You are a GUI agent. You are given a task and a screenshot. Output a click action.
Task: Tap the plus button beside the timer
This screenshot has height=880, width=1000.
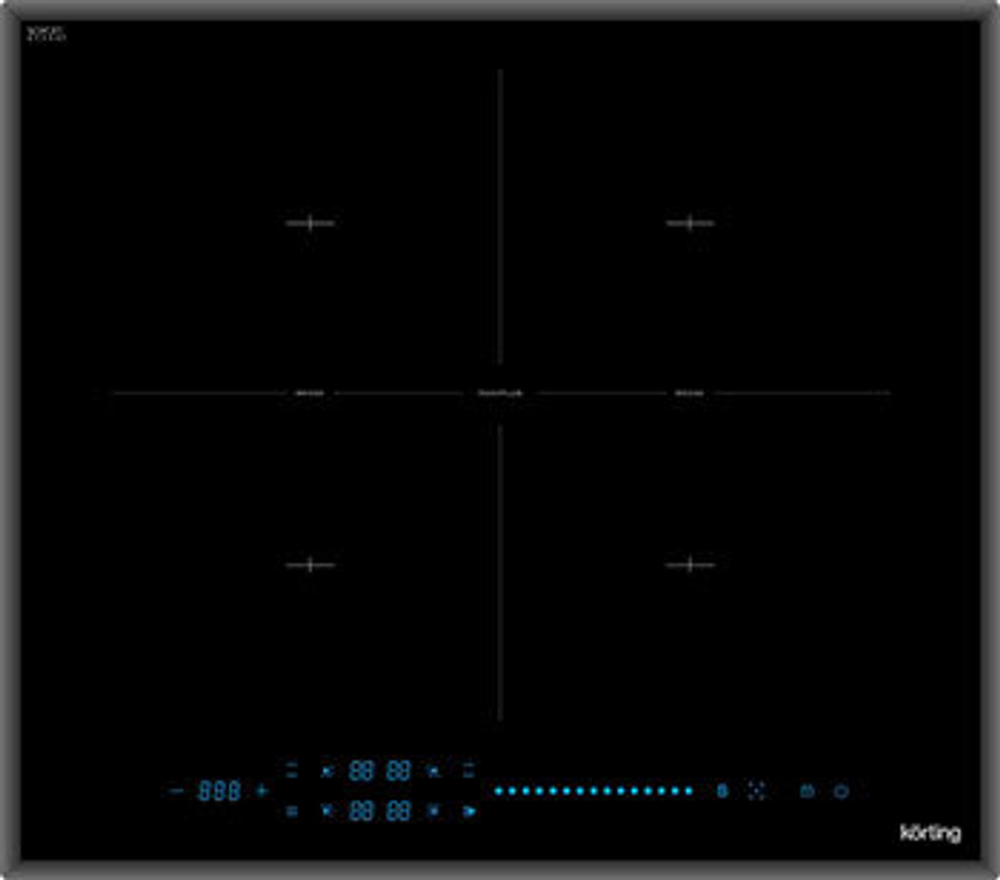click(x=262, y=791)
